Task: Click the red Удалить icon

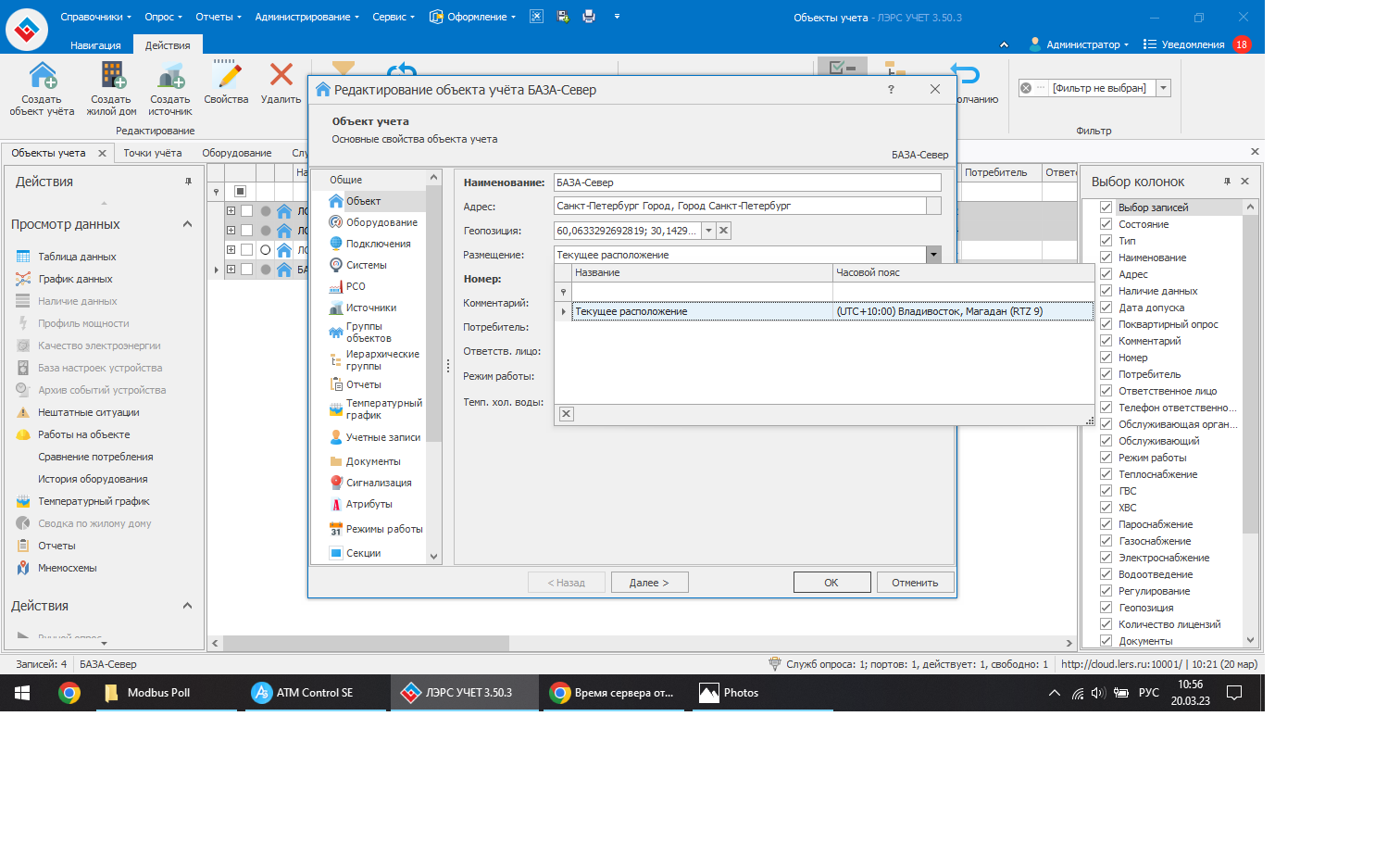Action: [x=281, y=75]
